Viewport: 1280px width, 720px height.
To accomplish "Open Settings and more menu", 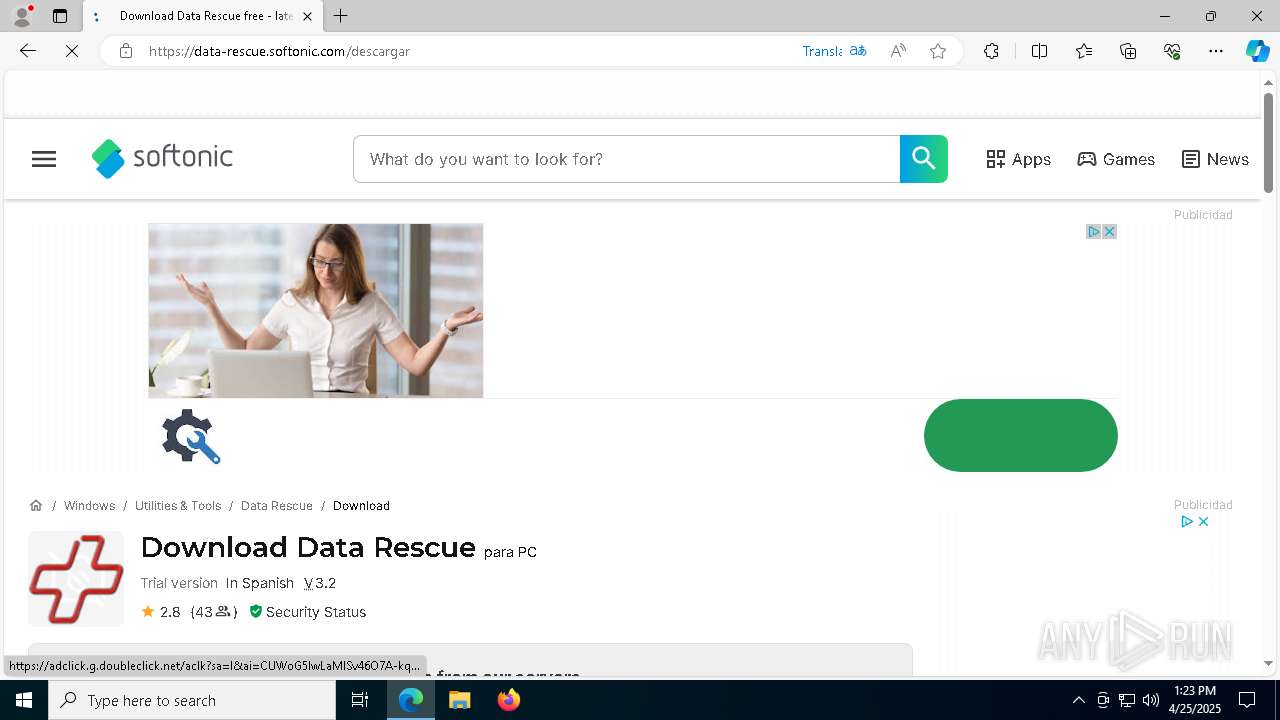I will (x=1216, y=51).
